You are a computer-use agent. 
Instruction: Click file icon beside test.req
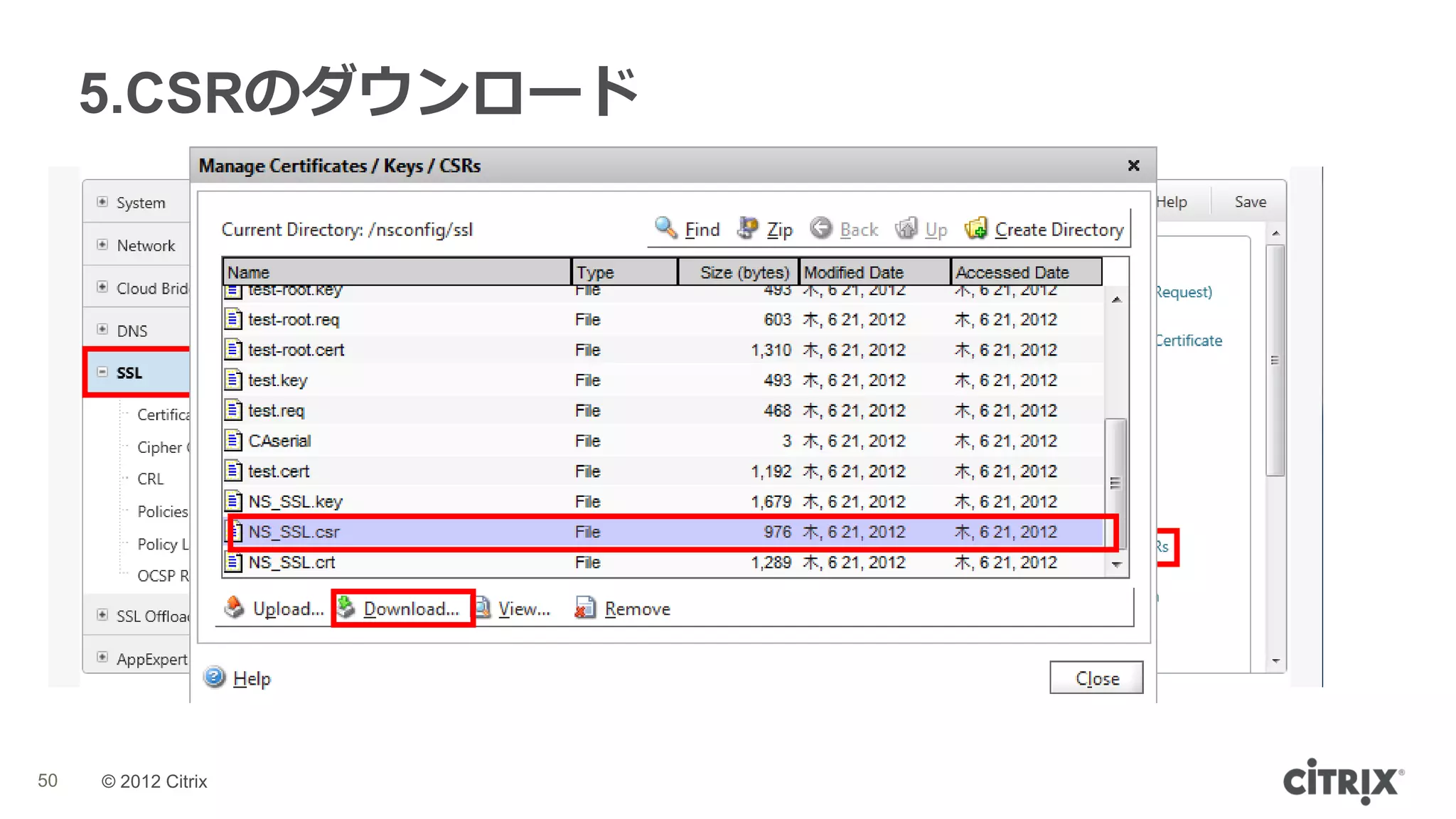coord(233,410)
